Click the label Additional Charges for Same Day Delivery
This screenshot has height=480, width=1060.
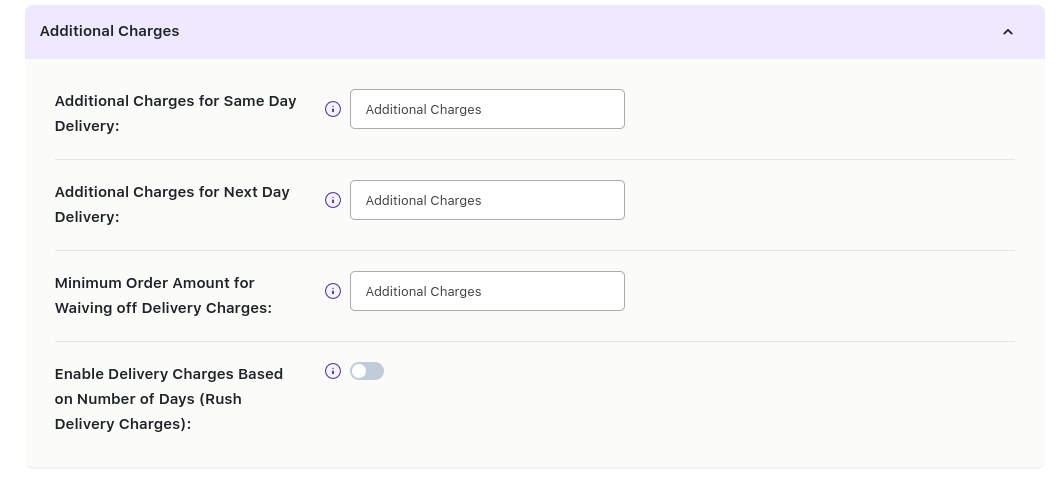pos(175,113)
